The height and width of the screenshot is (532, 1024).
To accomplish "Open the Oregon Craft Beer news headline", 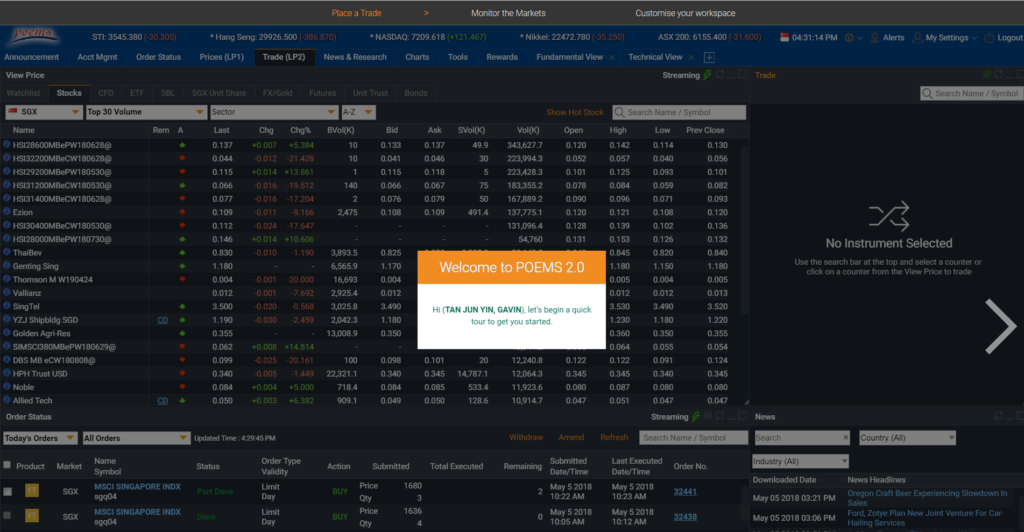I will click(927, 498).
